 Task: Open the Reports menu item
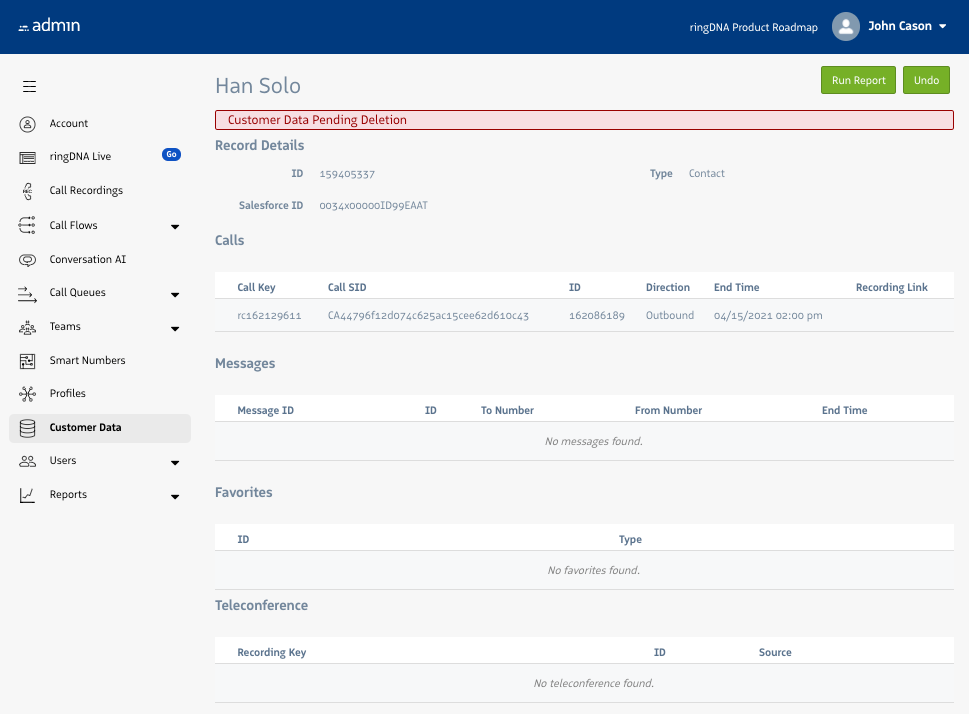(x=68, y=495)
